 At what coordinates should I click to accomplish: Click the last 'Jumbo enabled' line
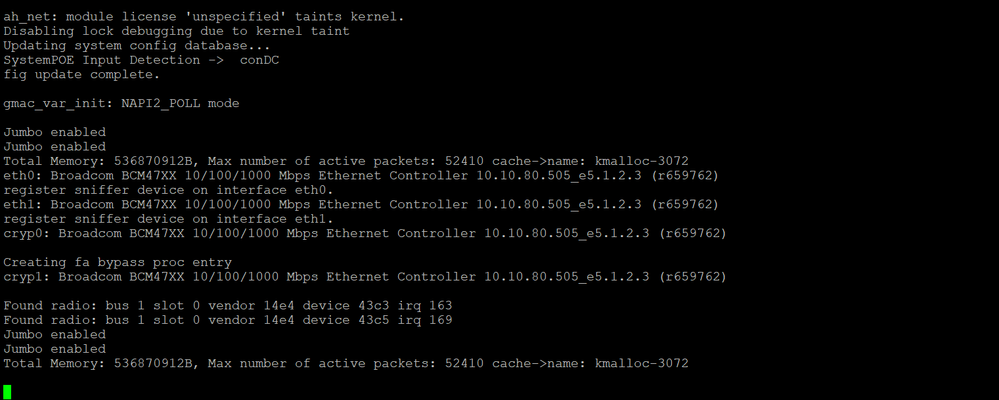pos(55,348)
